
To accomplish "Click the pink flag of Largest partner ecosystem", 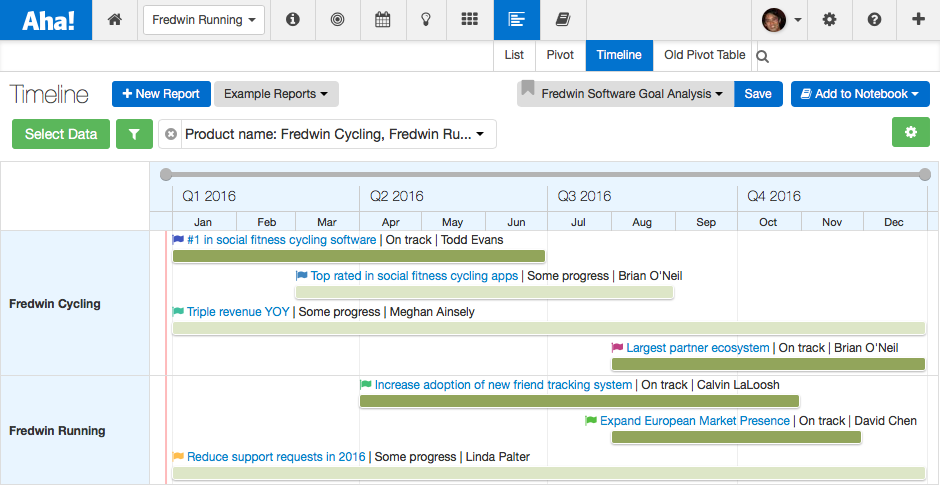I will coord(617,348).
